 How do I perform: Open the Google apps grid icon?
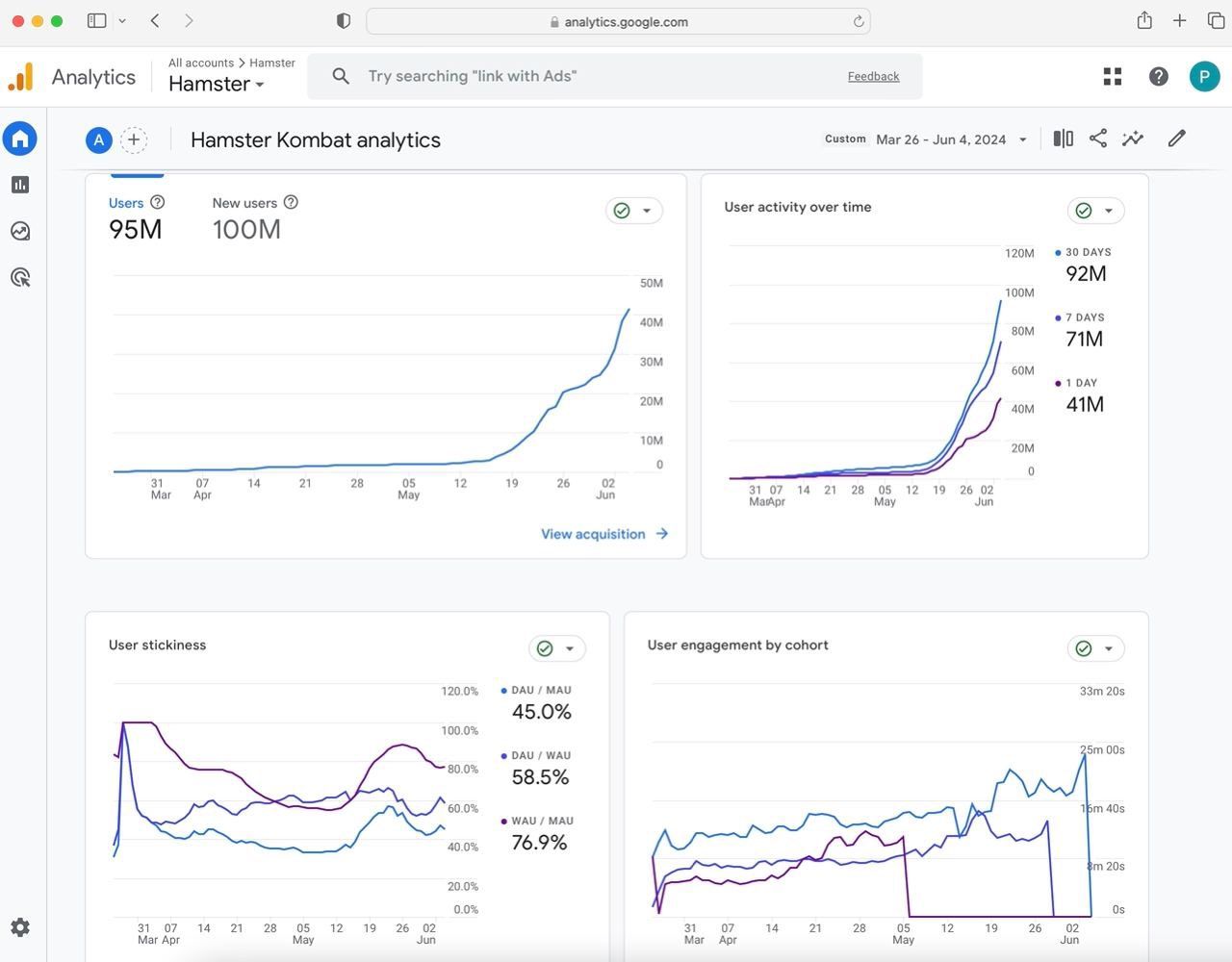1113,77
